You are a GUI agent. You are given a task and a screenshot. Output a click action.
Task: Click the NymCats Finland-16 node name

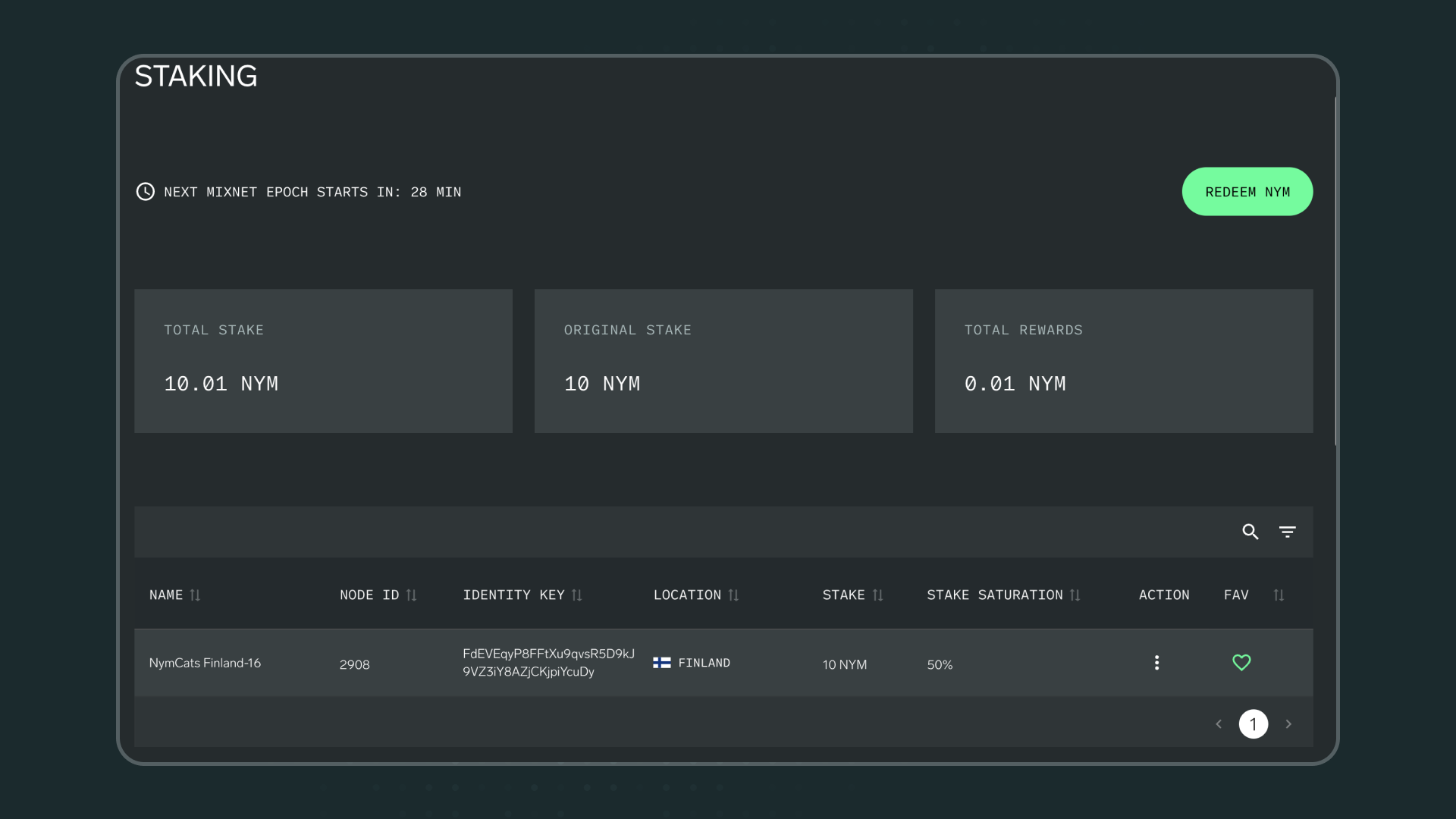click(x=205, y=663)
